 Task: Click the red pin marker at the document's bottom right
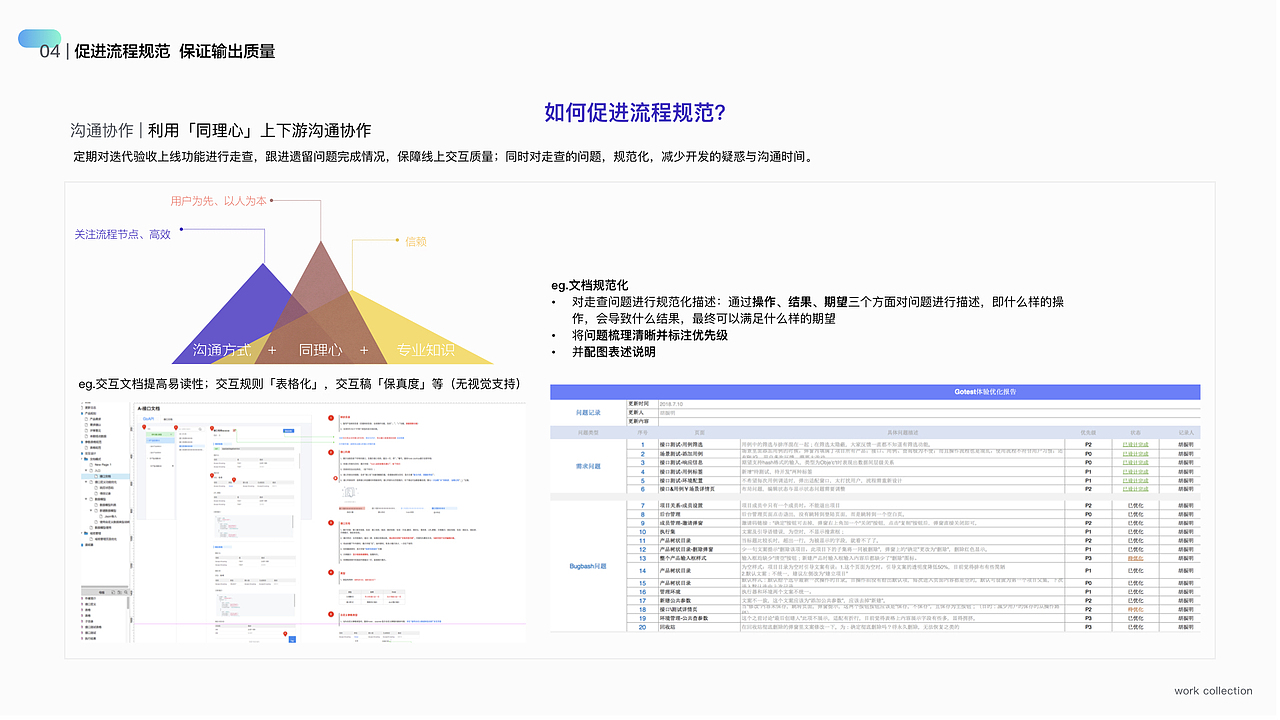[285, 634]
